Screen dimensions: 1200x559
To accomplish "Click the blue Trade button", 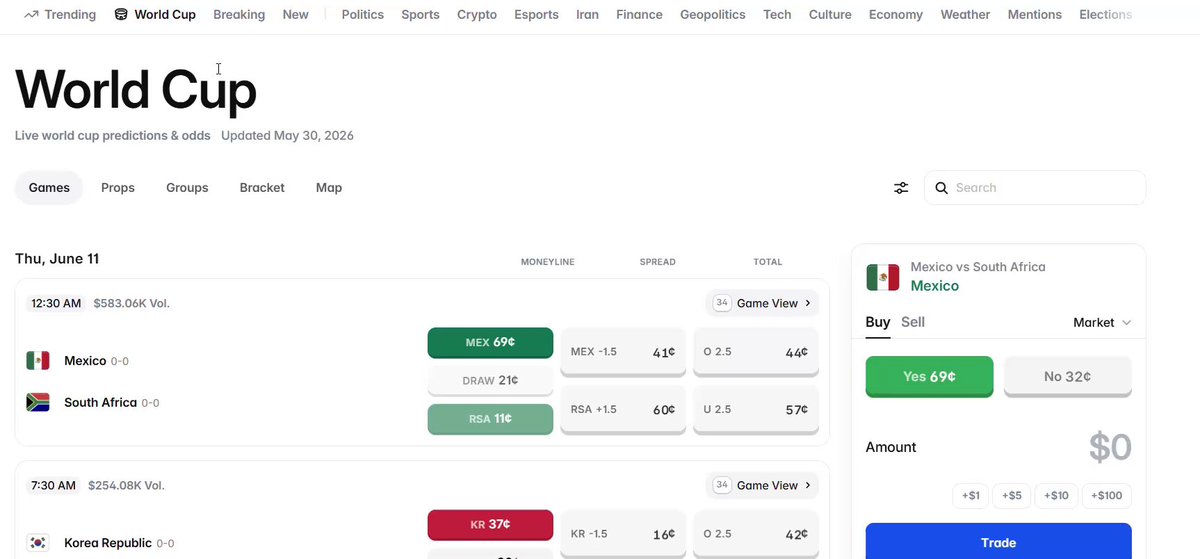I will [x=998, y=541].
